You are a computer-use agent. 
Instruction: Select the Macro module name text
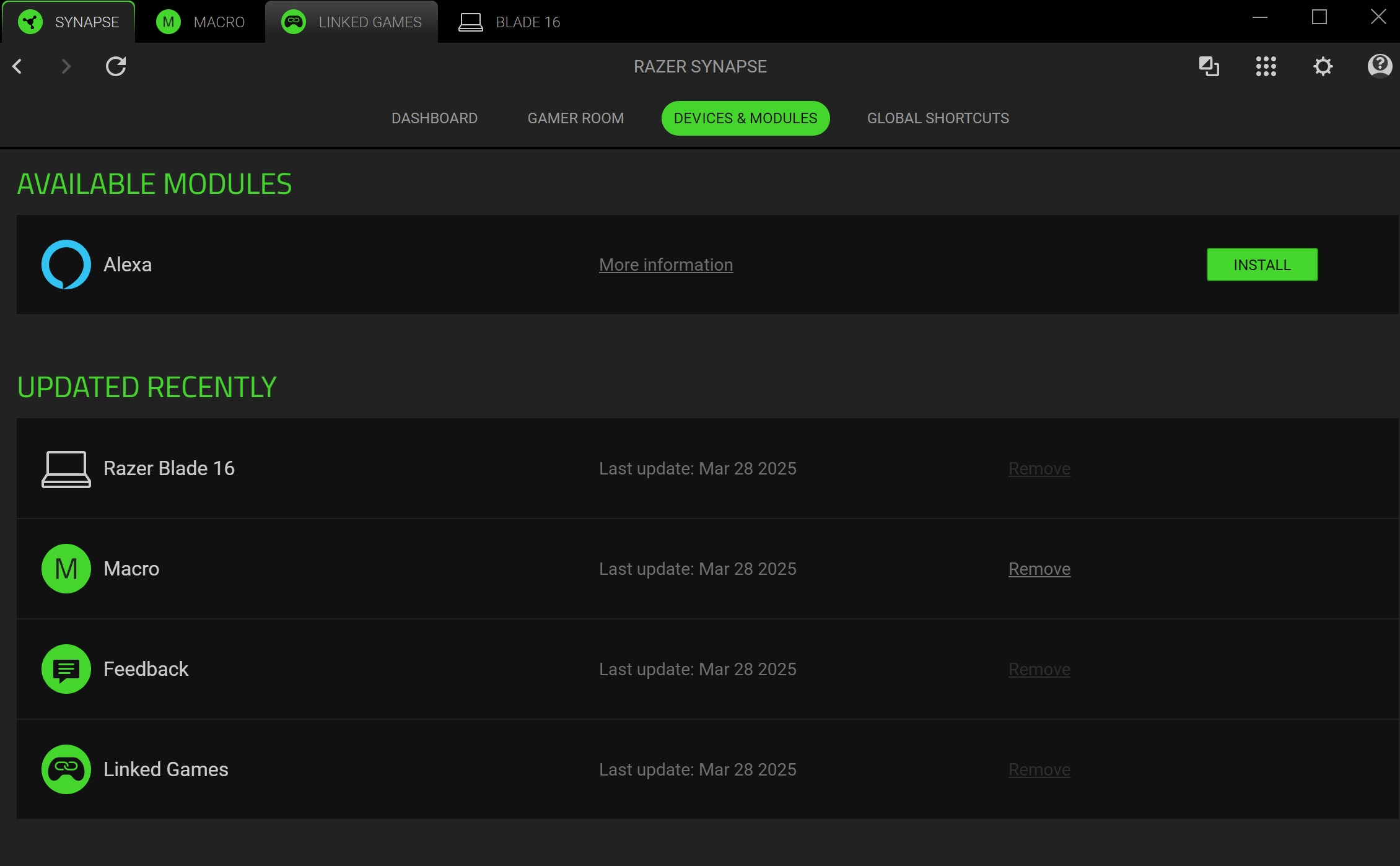click(131, 569)
